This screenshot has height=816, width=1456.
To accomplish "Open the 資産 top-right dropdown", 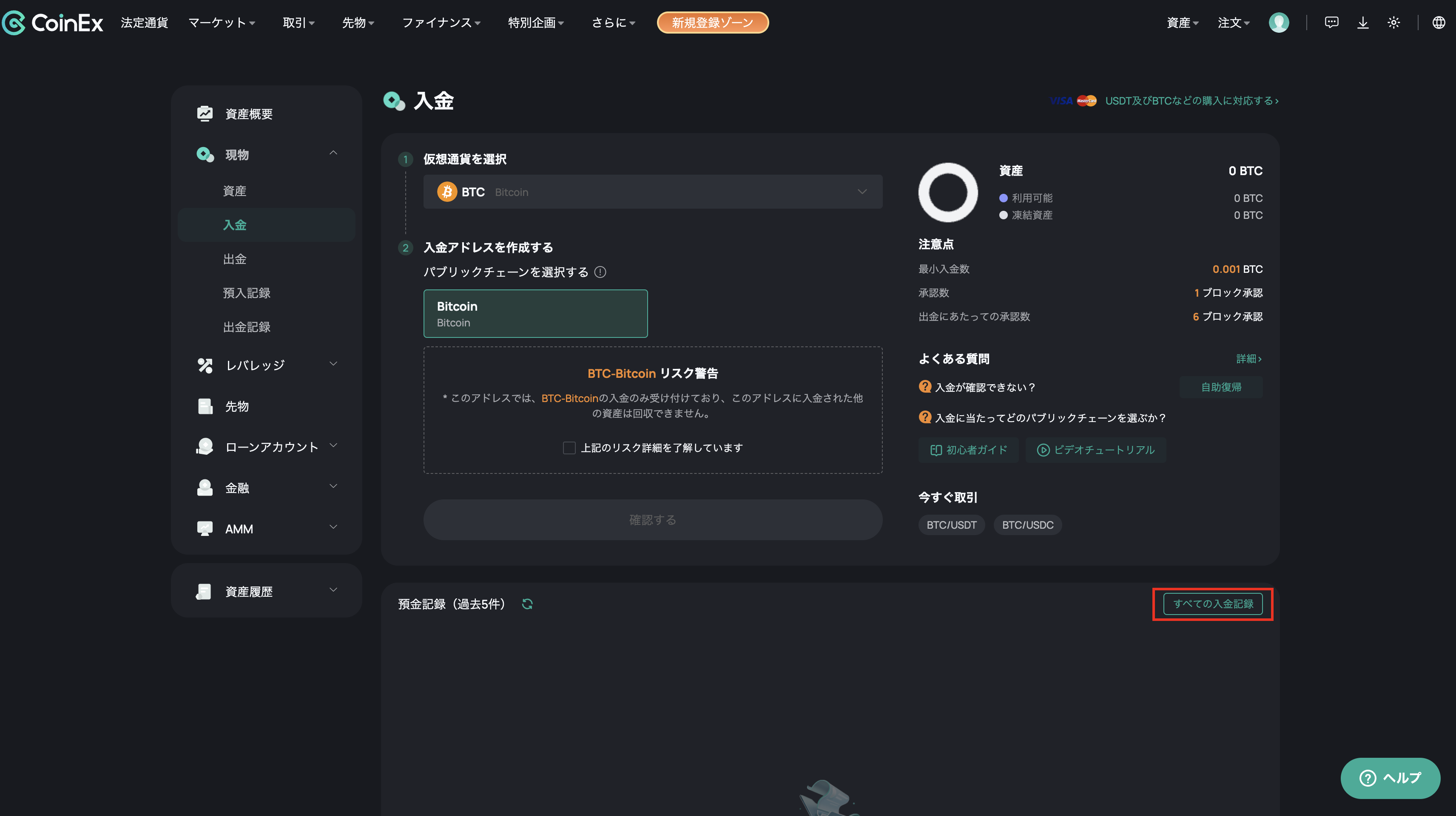I will [x=1183, y=23].
